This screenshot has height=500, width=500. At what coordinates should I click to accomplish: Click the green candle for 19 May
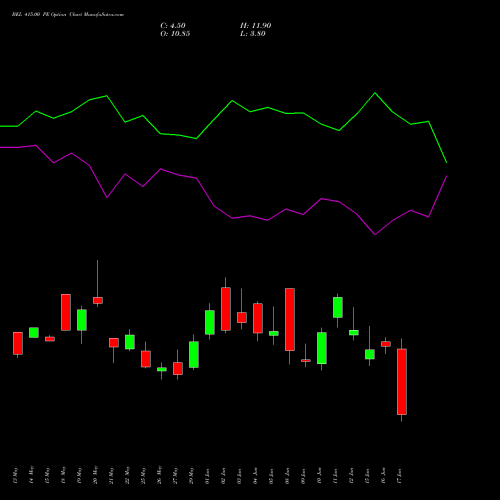82,320
